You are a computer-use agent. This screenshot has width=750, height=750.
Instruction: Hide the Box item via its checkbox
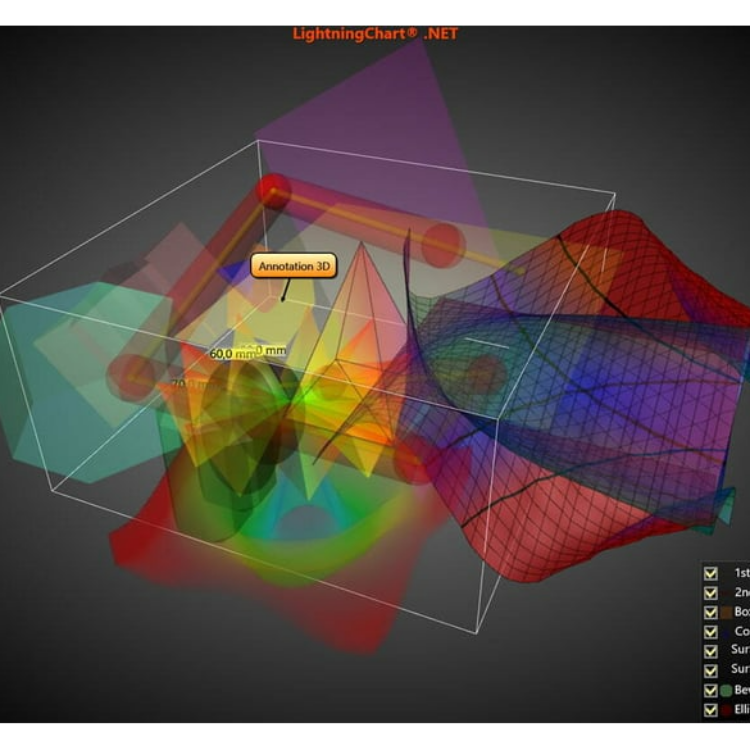[x=711, y=612]
